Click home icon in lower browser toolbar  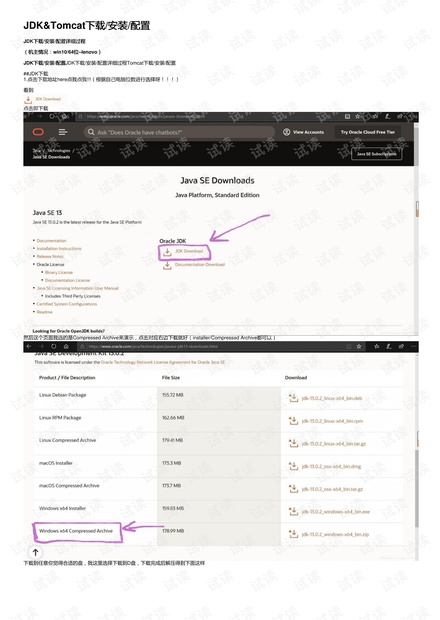(66, 346)
